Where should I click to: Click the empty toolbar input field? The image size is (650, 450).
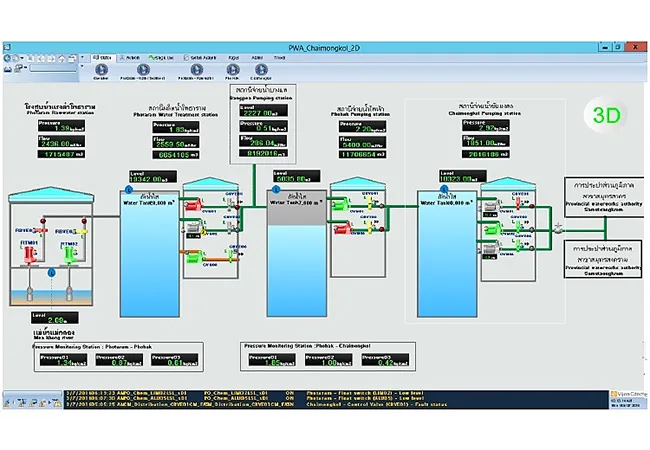(x=53, y=68)
